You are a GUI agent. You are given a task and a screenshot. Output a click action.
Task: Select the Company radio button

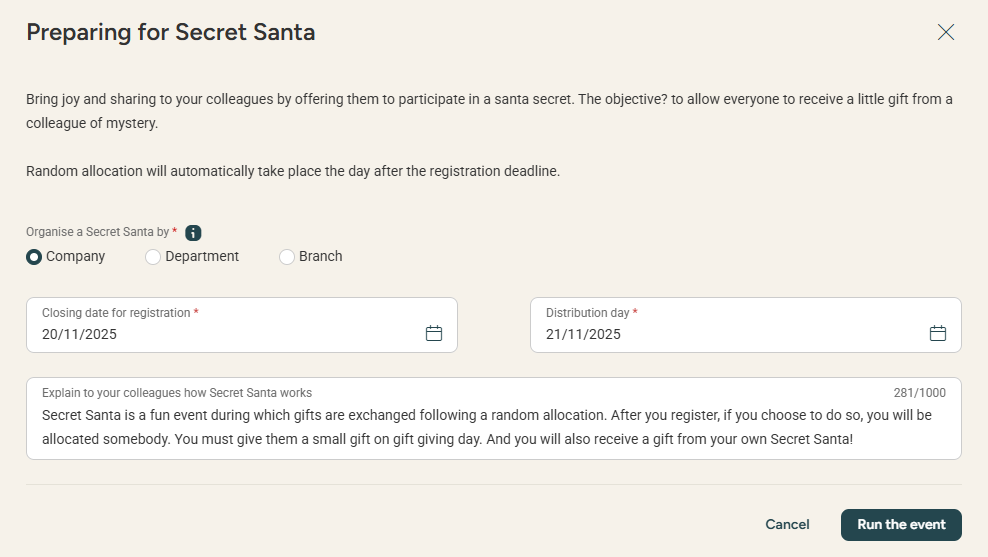tap(35, 257)
